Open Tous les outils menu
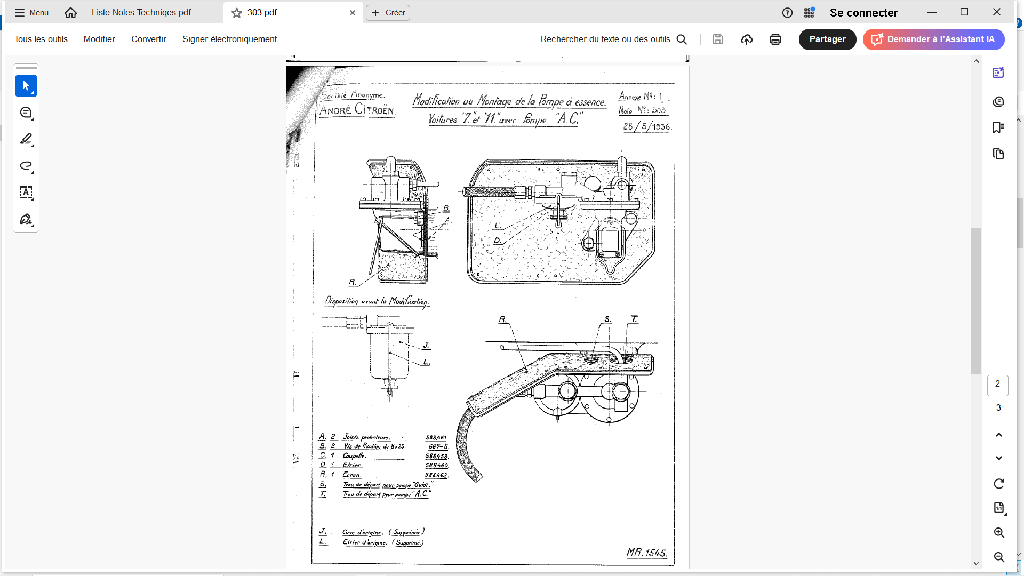The image size is (1024, 576). tap(41, 39)
